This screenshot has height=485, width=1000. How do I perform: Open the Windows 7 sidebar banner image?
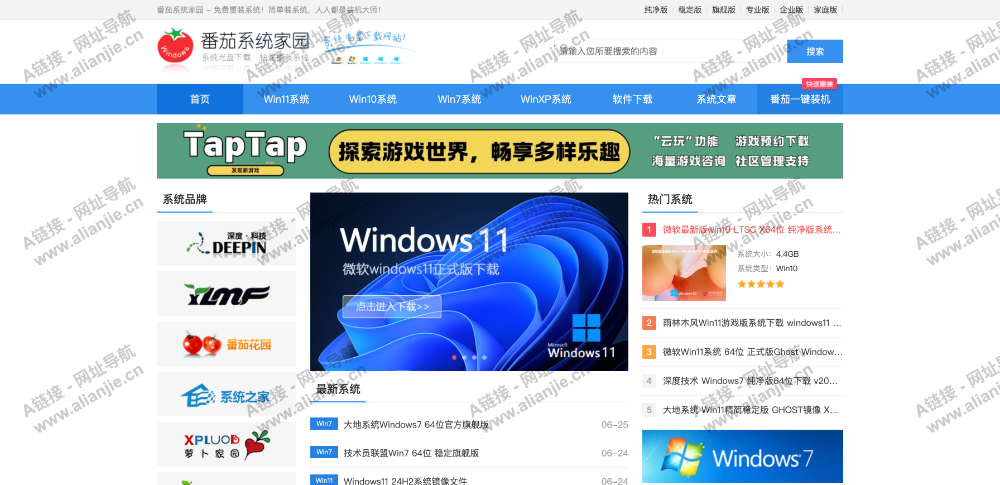click(742, 456)
